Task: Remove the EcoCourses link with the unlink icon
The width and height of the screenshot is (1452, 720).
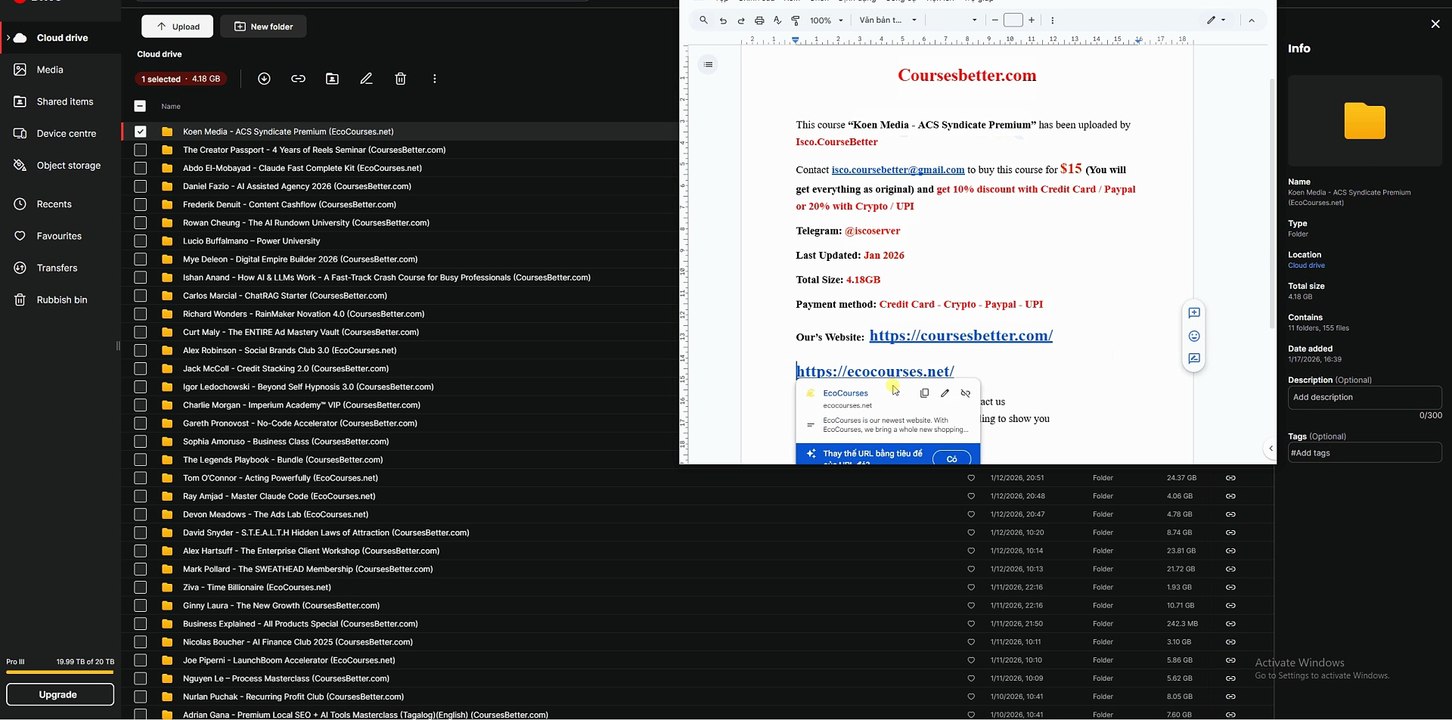Action: click(965, 393)
